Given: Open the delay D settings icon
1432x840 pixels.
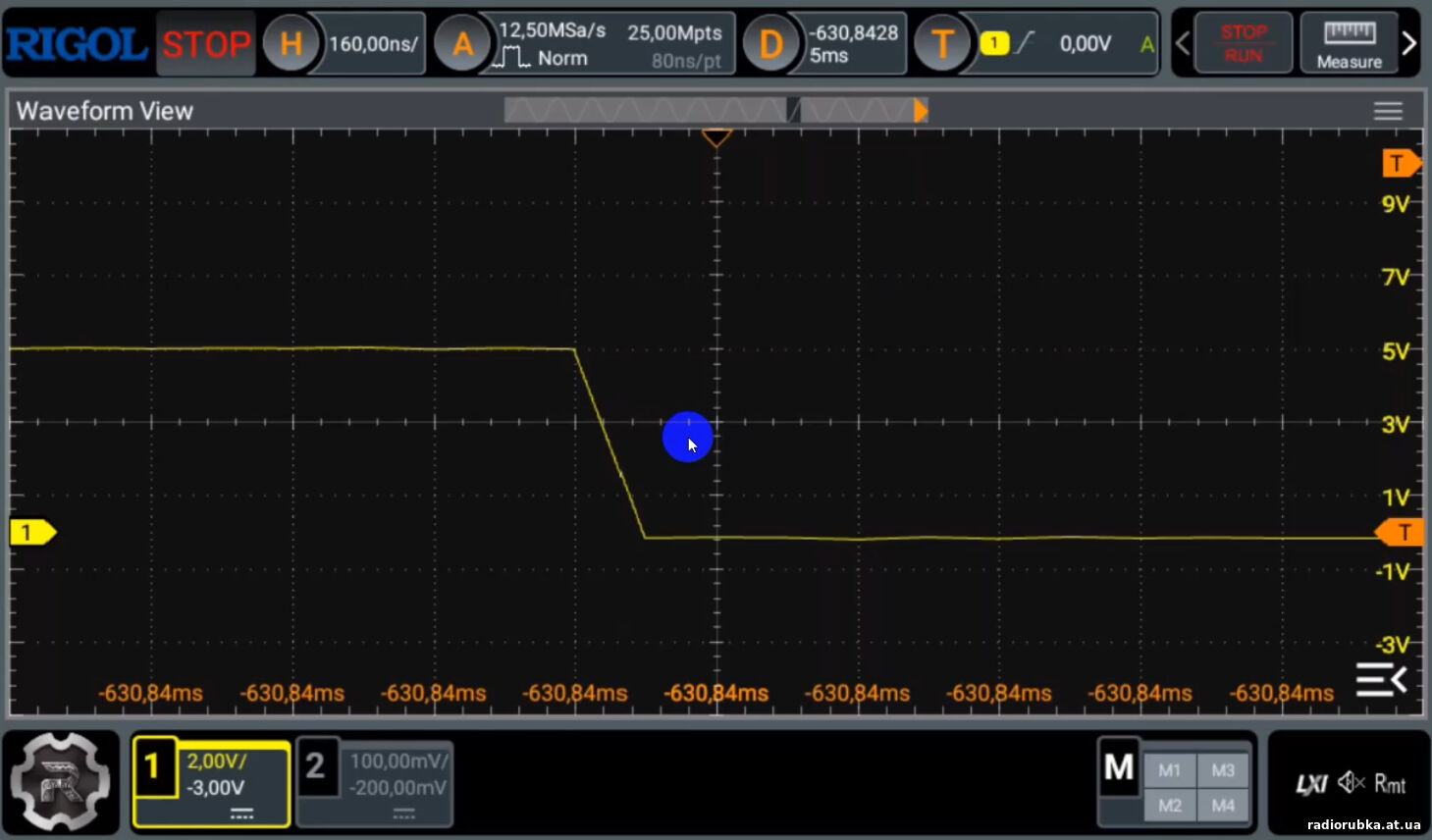Looking at the screenshot, I should coord(770,44).
